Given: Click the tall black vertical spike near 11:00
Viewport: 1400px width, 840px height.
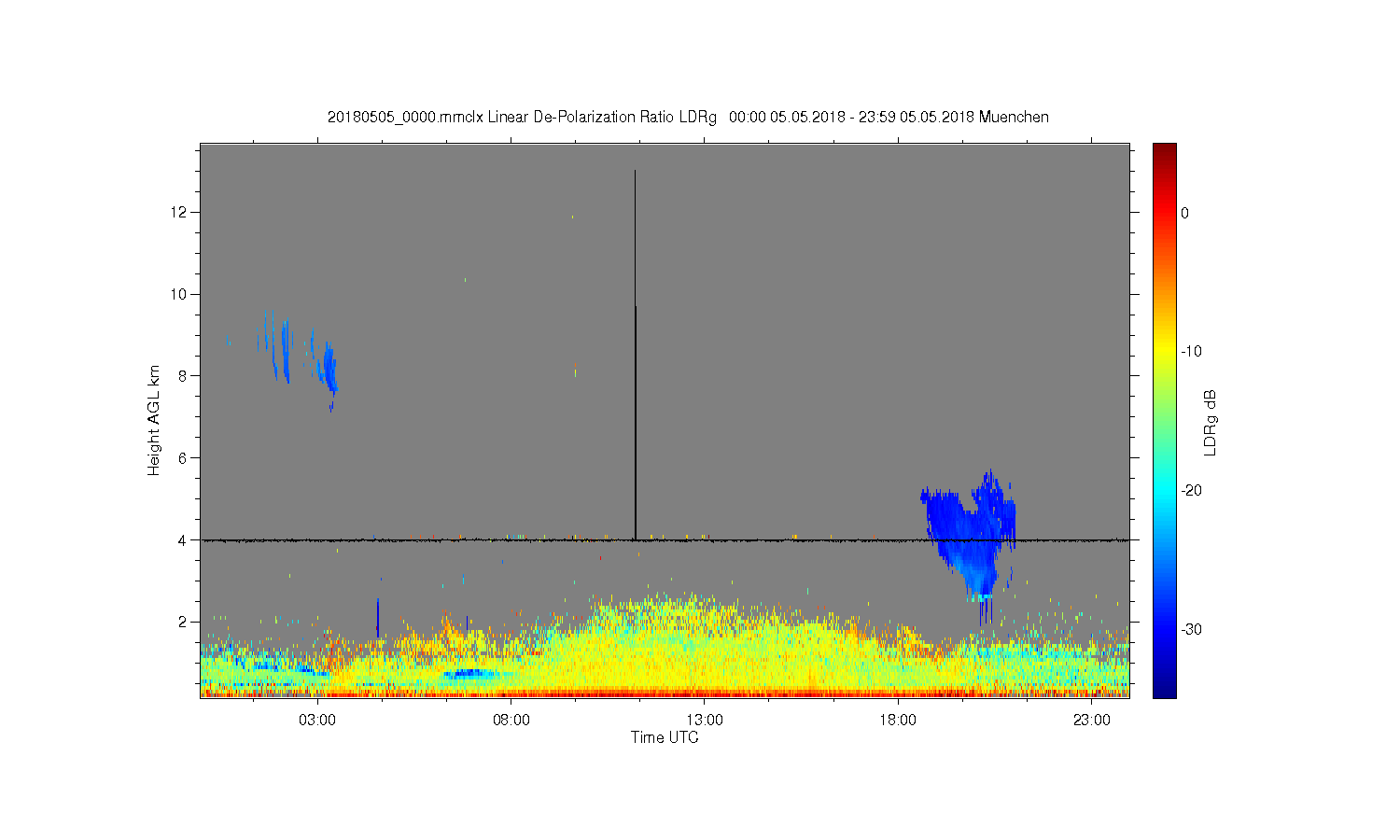Looking at the screenshot, I should [x=636, y=355].
